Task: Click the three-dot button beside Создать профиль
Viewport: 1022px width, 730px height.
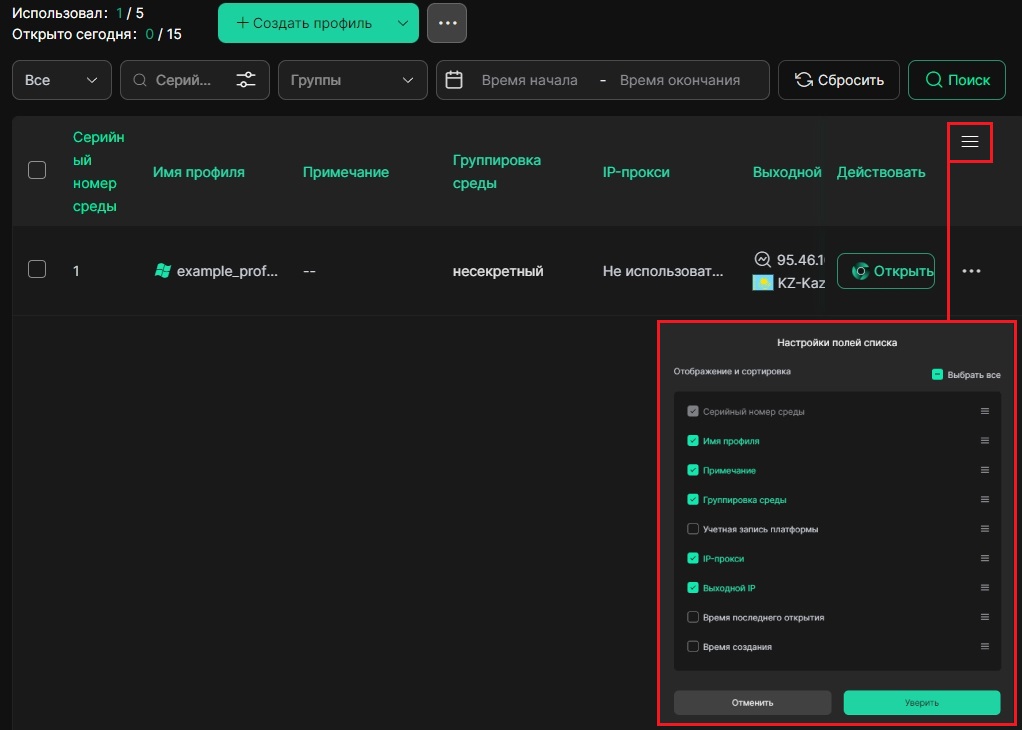Action: coord(447,23)
